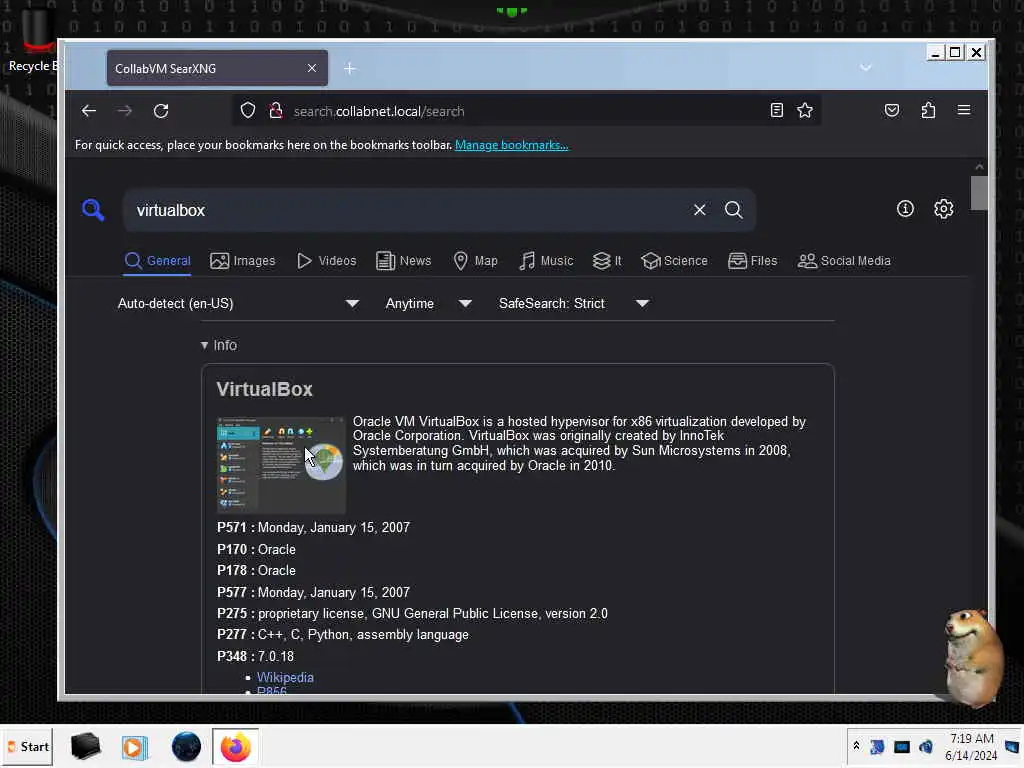Close the CollabVM SearXNG tab
This screenshot has height=768, width=1024.
(x=312, y=69)
